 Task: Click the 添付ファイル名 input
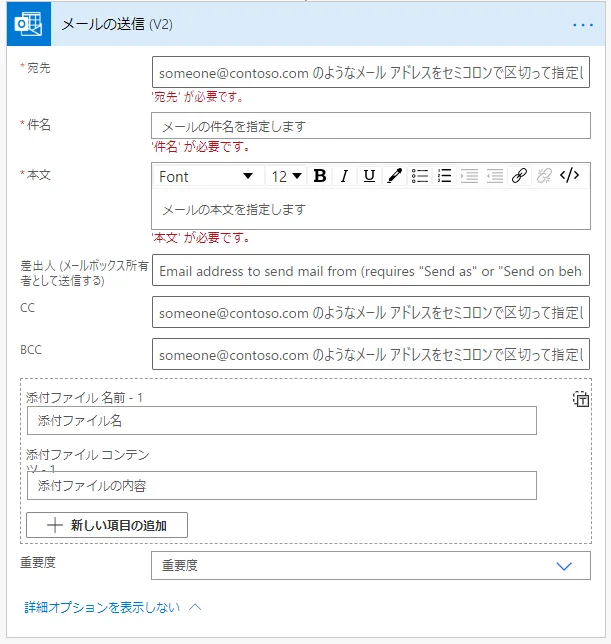pos(282,421)
